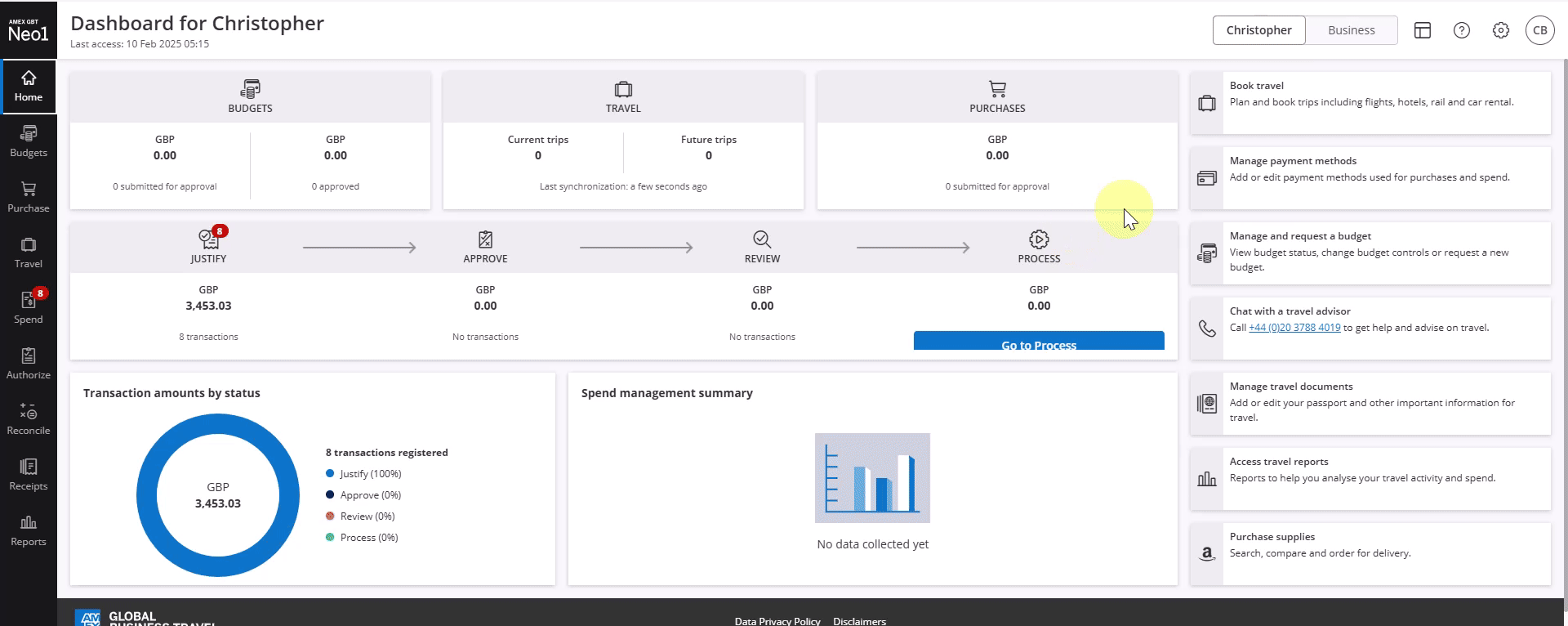Click the Budgets card header icon
This screenshot has height=626, width=1568.
(250, 88)
